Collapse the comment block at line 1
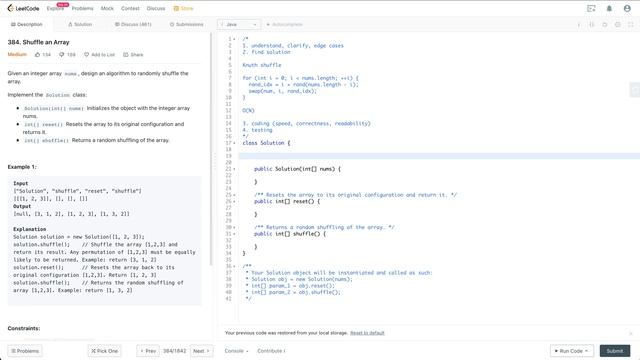Screen dimensions: 640x360 234,39
